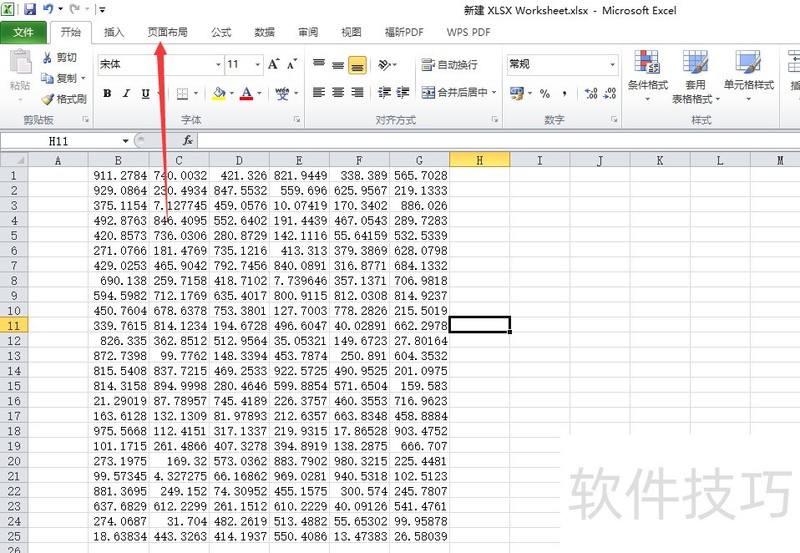The width and height of the screenshot is (800, 553).
Task: Select row header 11
Action: coord(14,325)
